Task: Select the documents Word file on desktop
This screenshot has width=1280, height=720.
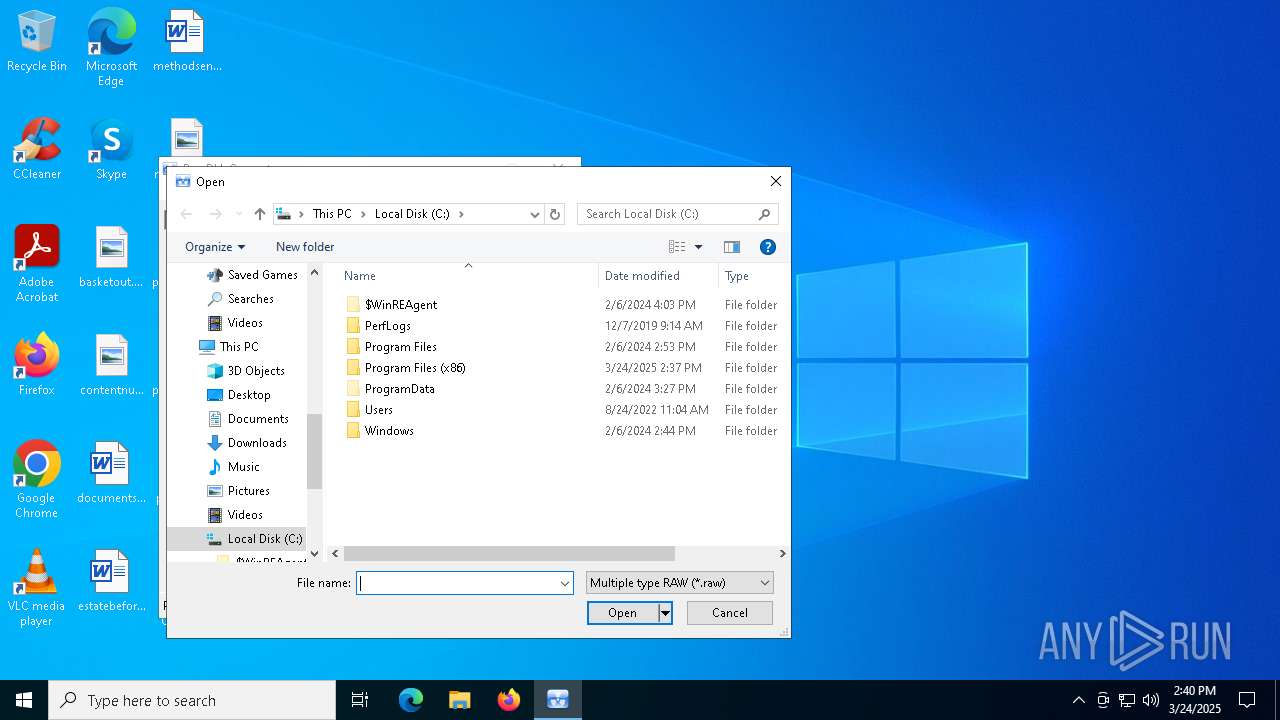Action: pyautogui.click(x=111, y=474)
